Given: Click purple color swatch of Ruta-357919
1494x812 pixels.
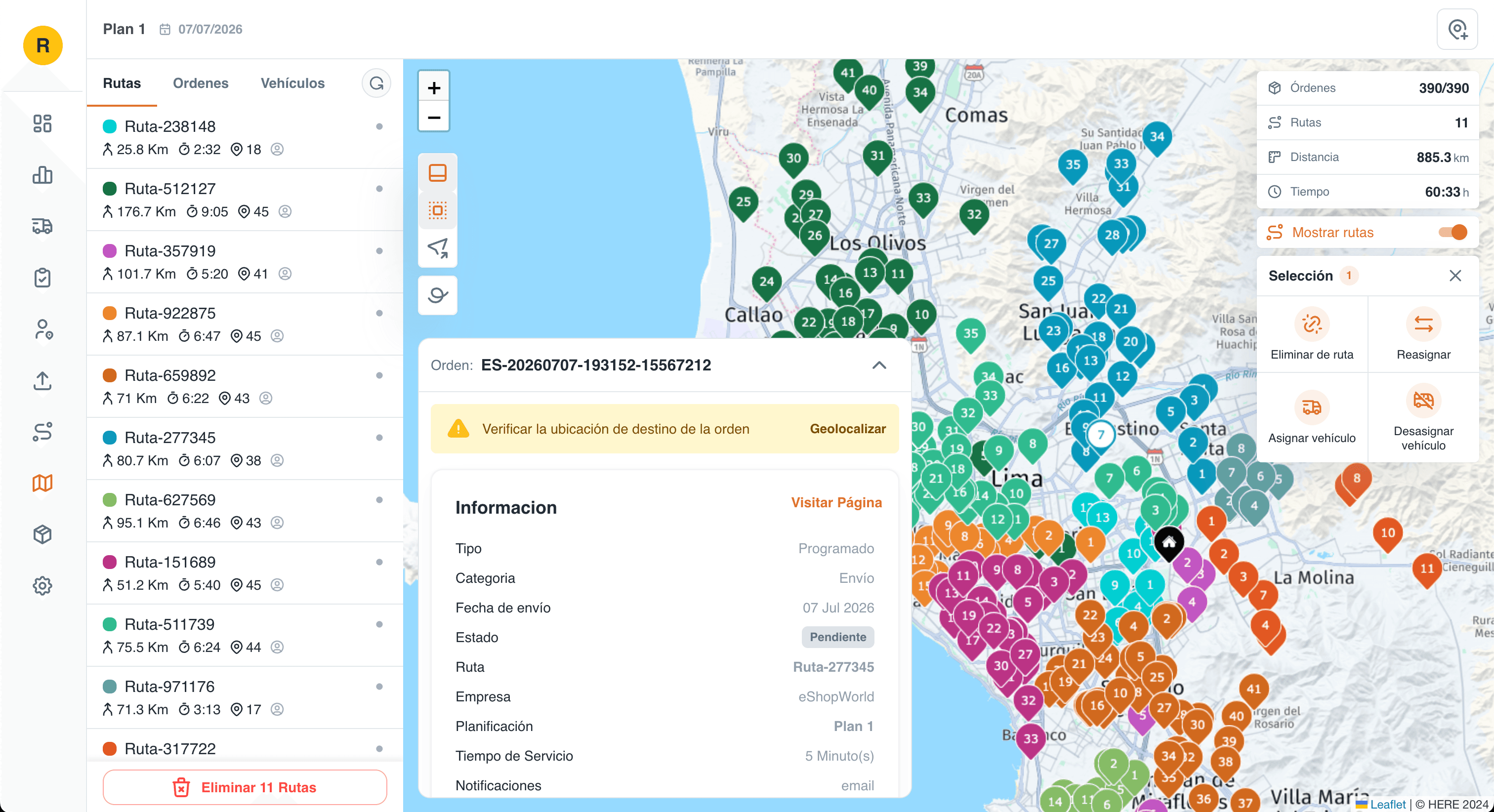Looking at the screenshot, I should tap(110, 251).
